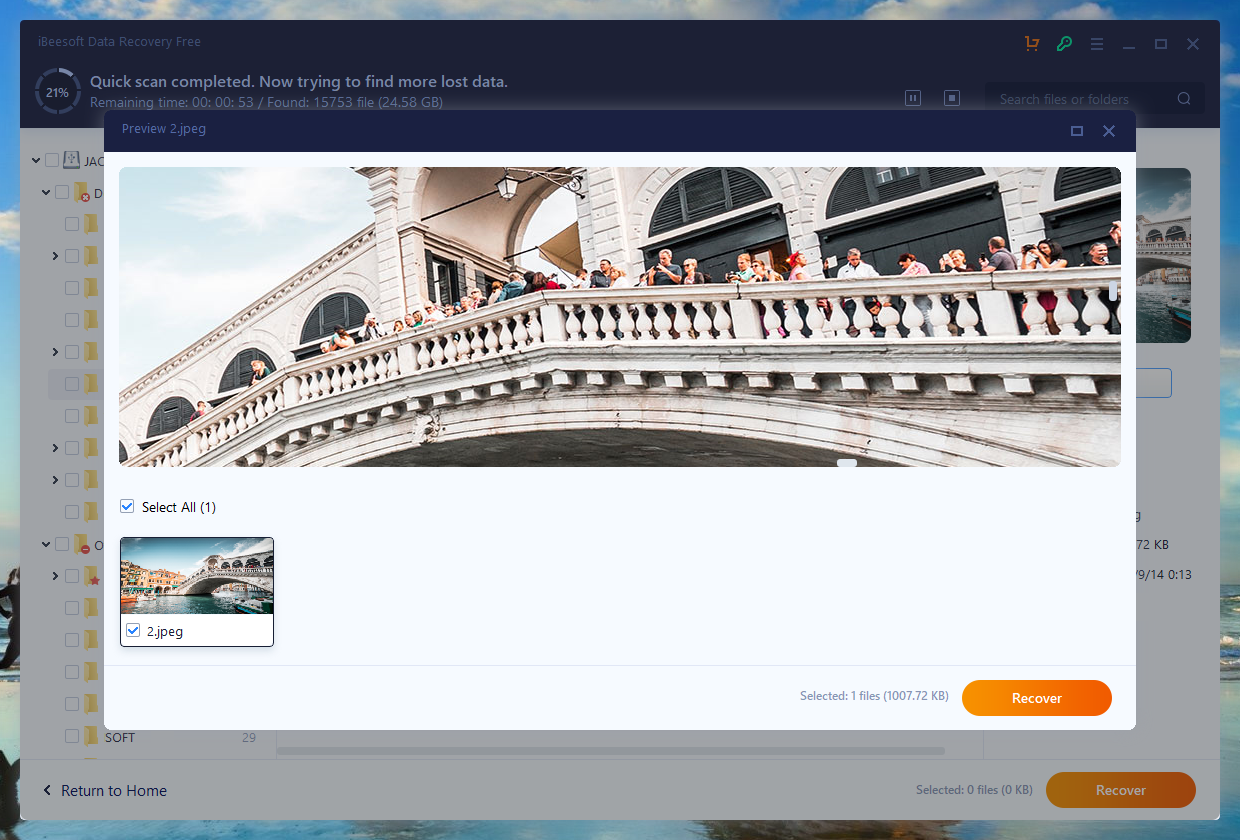Stop the running scan
Screen dimensions: 1240x840
(x=952, y=98)
